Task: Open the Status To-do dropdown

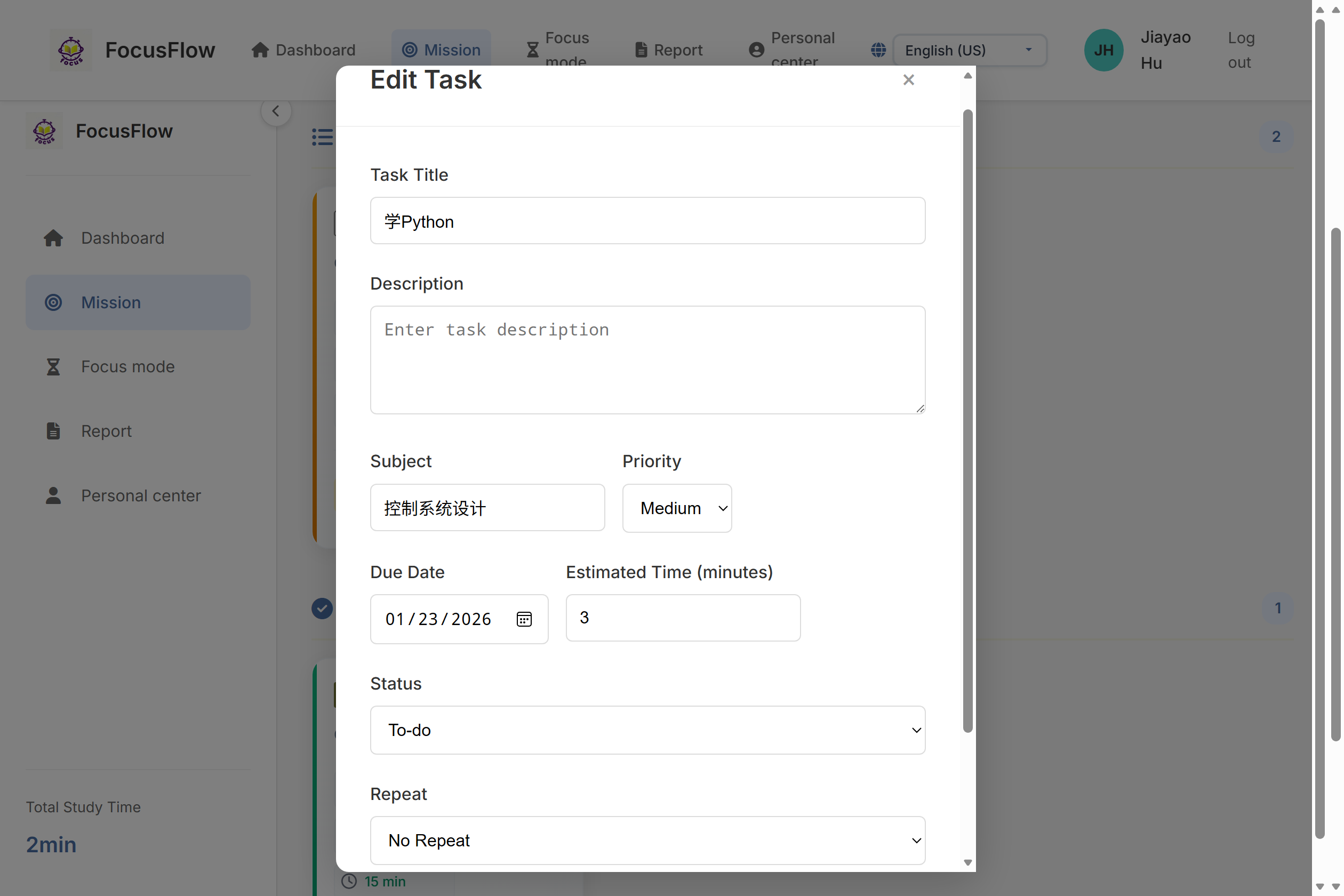Action: click(x=647, y=730)
